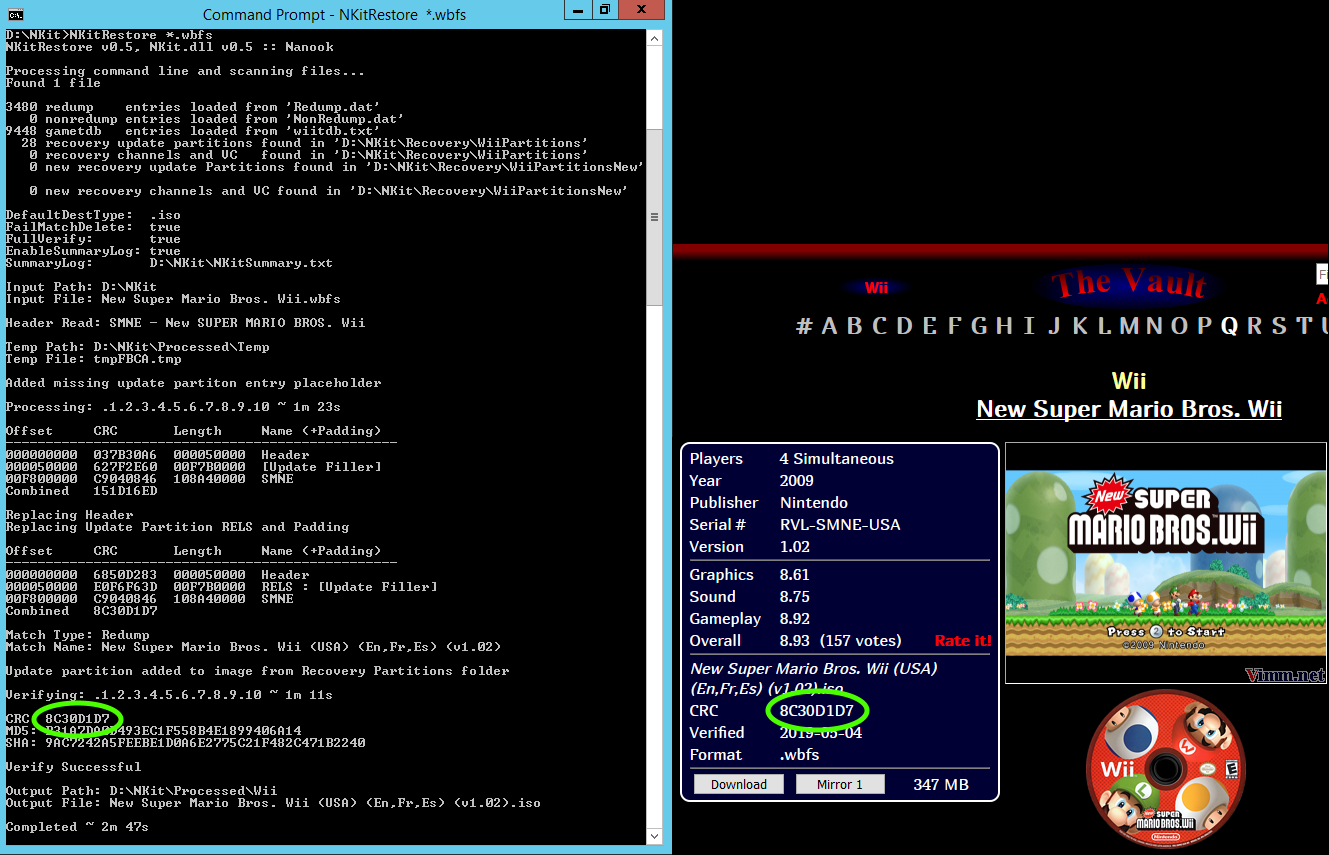Click the Temp File: tmpFBCA.tmp line
This screenshot has width=1329, height=855.
(93, 359)
